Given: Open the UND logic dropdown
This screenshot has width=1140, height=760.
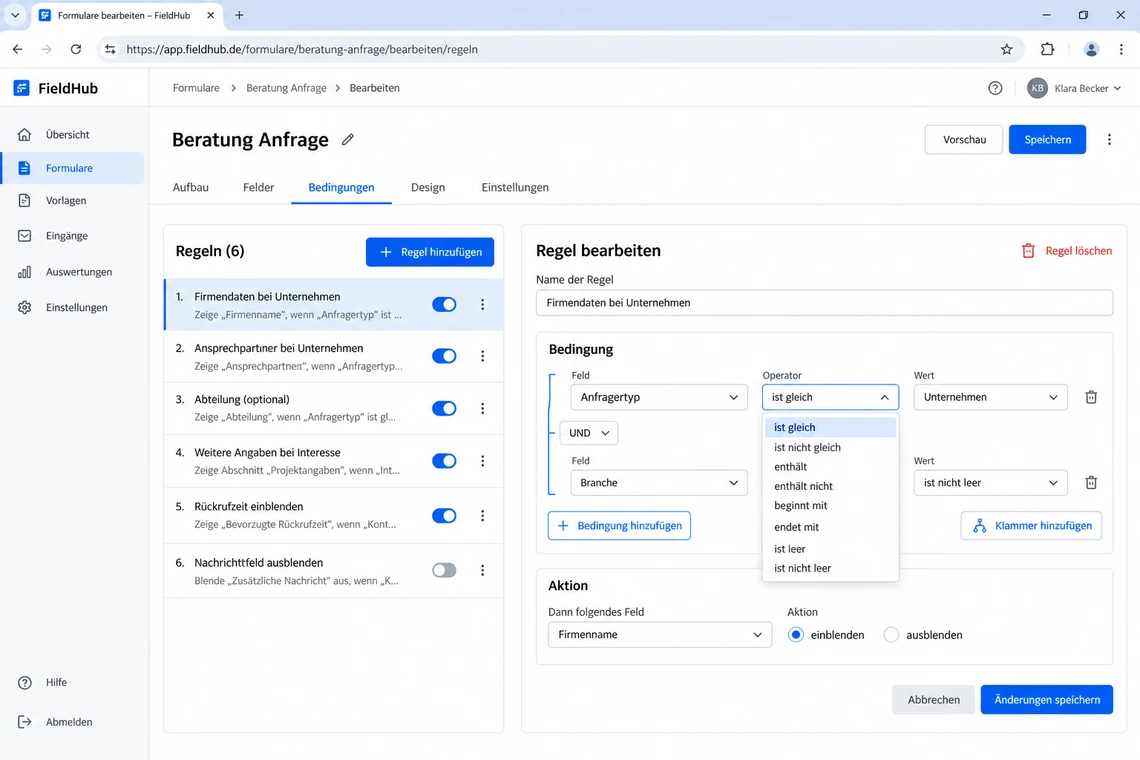Looking at the screenshot, I should pyautogui.click(x=588, y=433).
